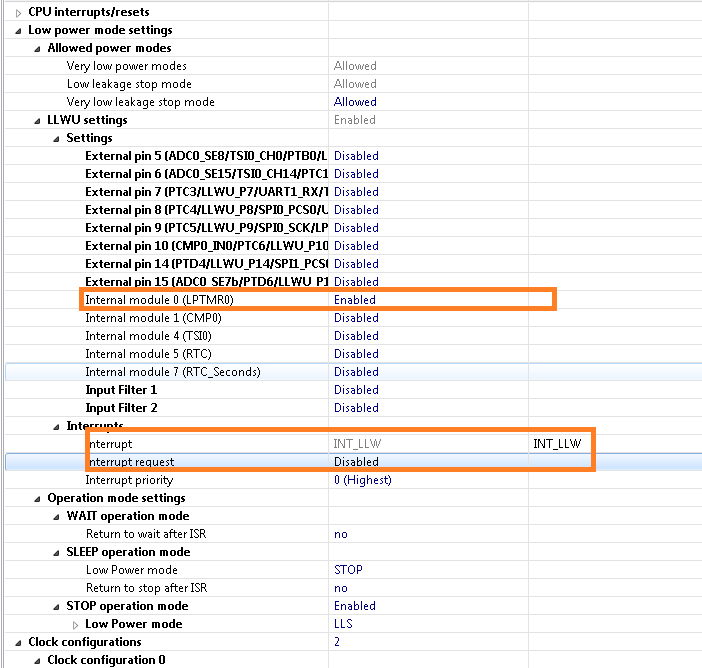Change Input Filter 1 Disabled value
The height and width of the screenshot is (668, 702).
(x=356, y=390)
